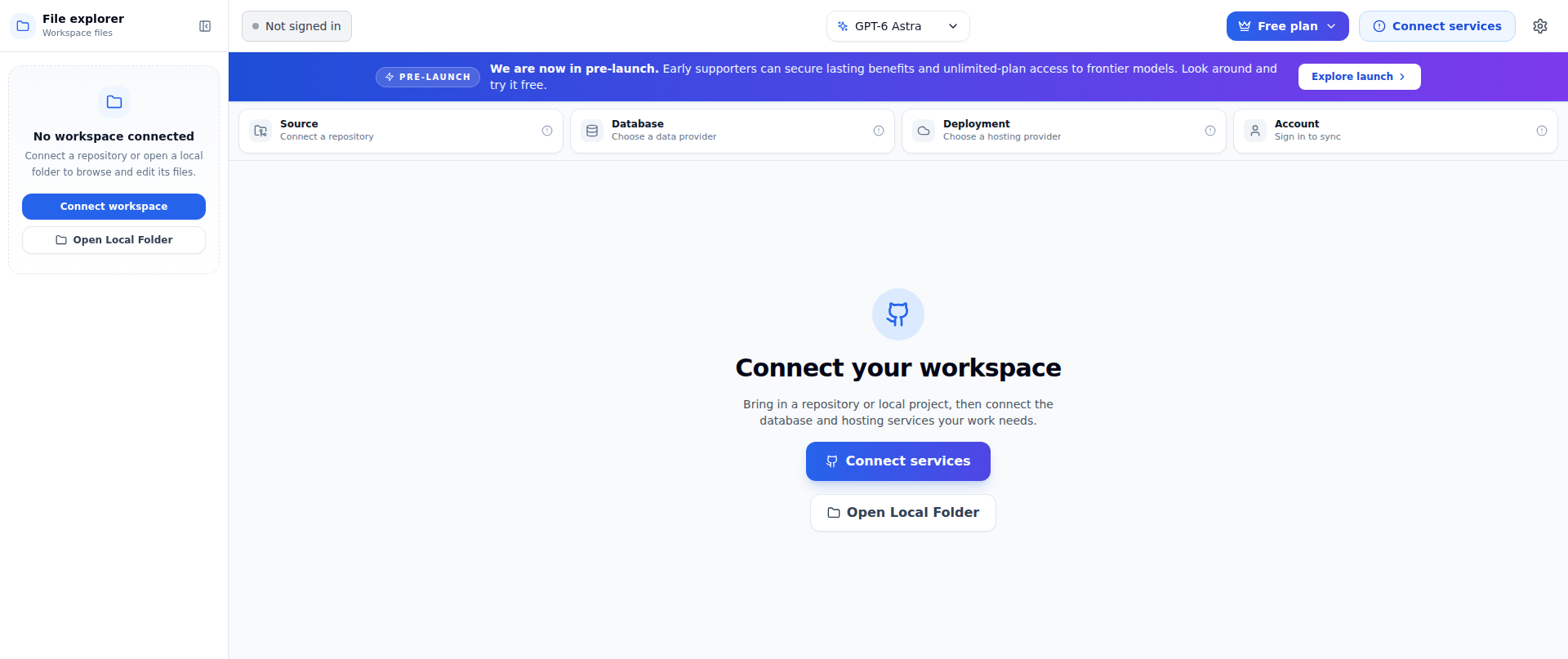Click the Account card info icon
This screenshot has width=1568, height=659.
pyautogui.click(x=1542, y=131)
